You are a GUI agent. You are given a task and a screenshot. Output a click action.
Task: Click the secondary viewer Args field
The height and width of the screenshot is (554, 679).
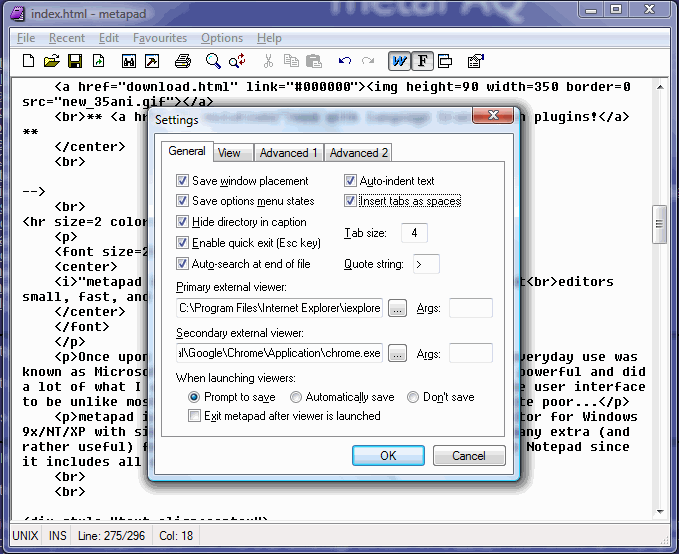point(471,353)
